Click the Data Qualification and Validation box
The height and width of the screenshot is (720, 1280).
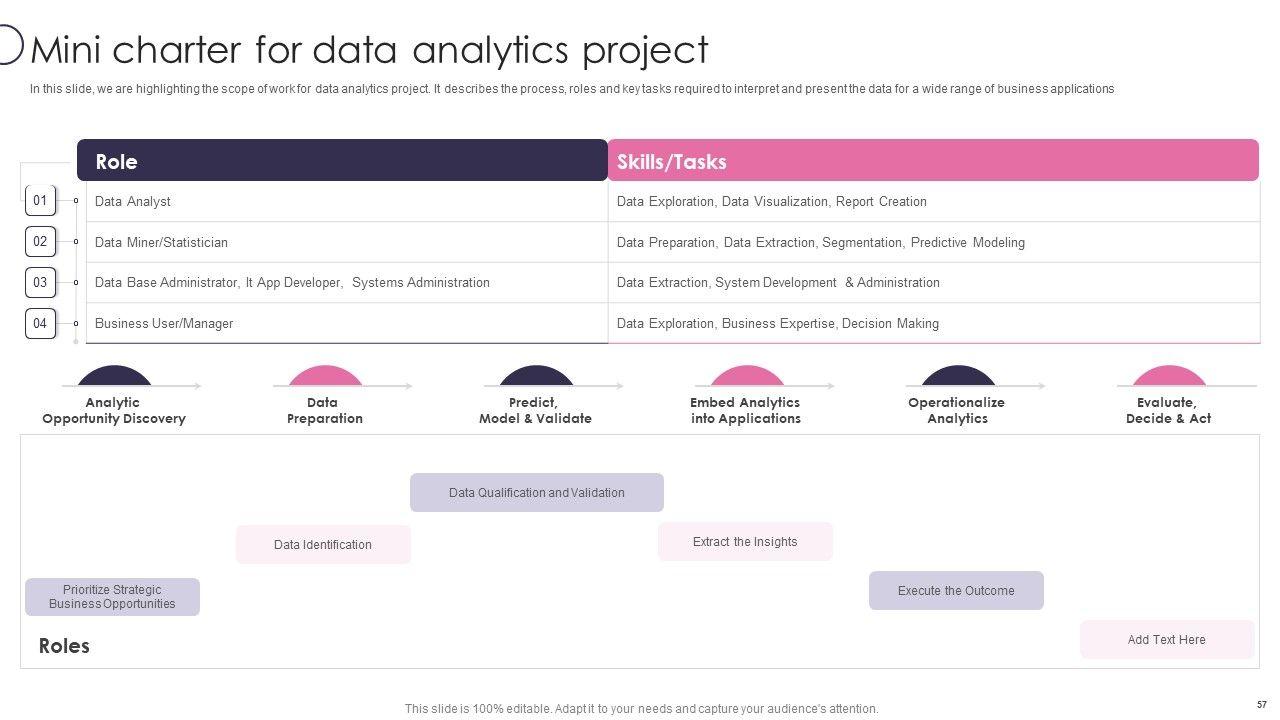click(537, 493)
